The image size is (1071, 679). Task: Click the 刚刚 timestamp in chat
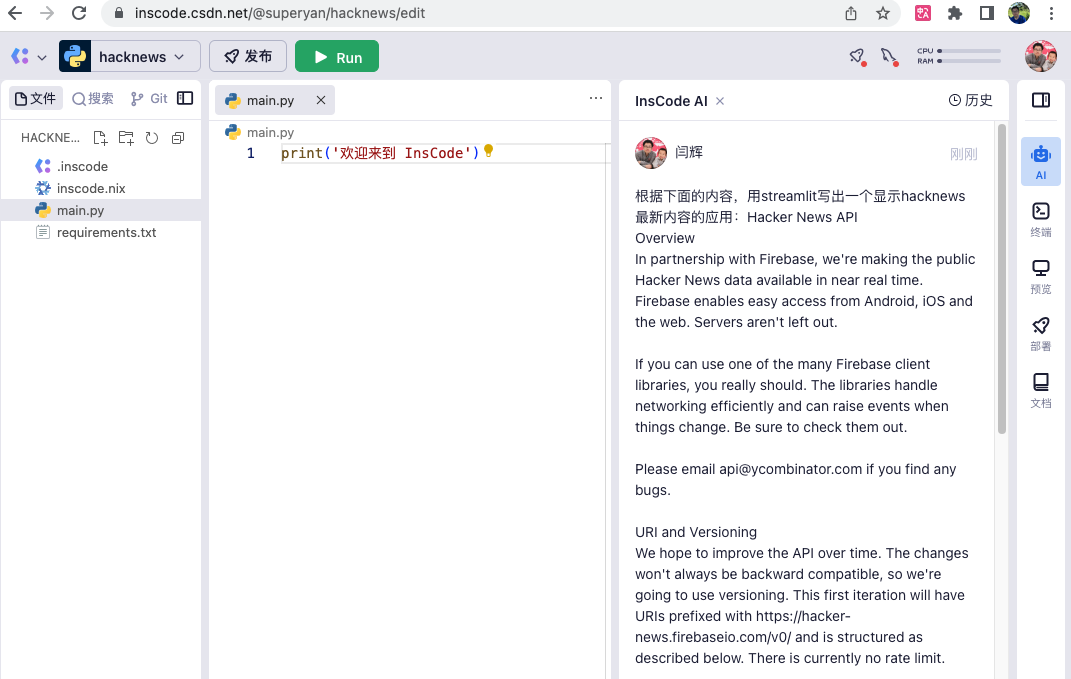963,154
